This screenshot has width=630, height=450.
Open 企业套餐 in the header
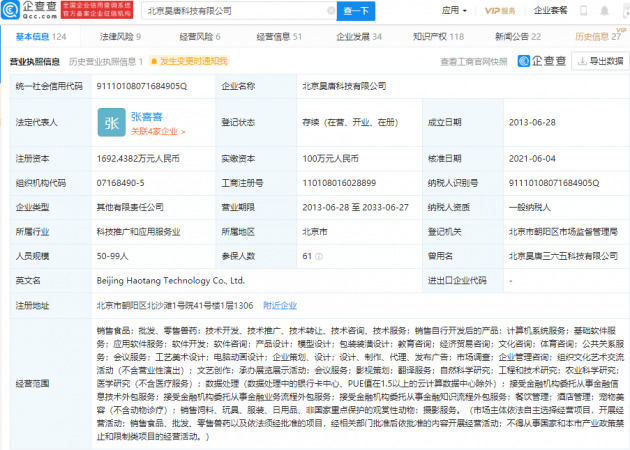click(x=550, y=10)
